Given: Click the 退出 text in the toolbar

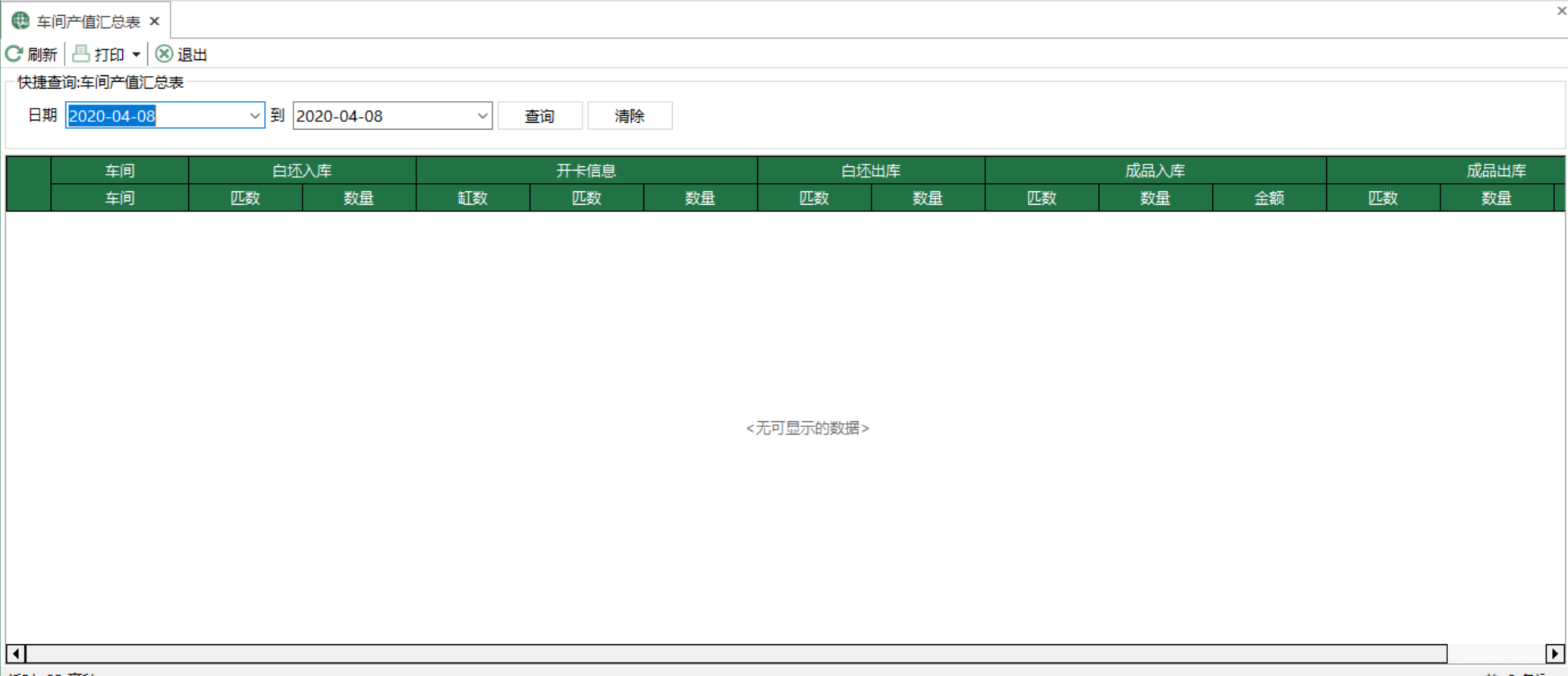Looking at the screenshot, I should pos(192,55).
